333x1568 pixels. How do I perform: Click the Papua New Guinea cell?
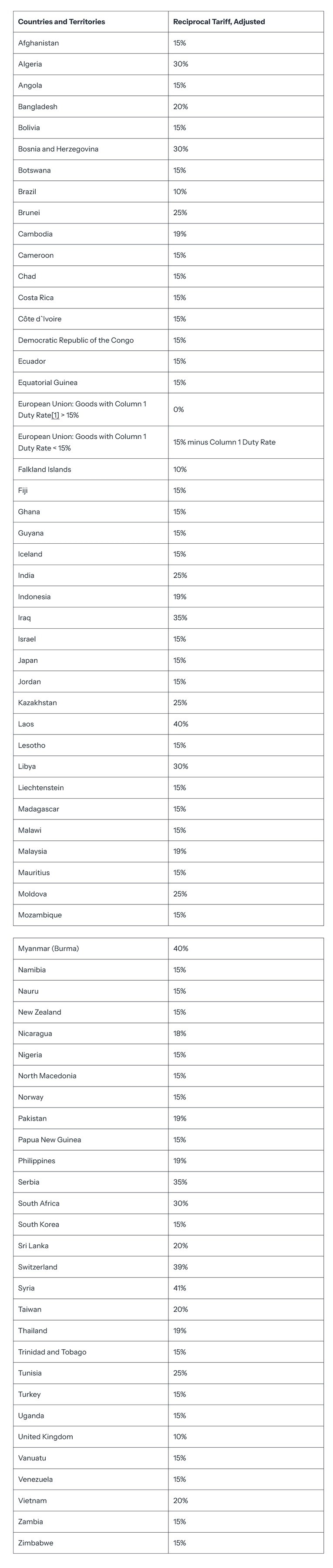(49, 1139)
